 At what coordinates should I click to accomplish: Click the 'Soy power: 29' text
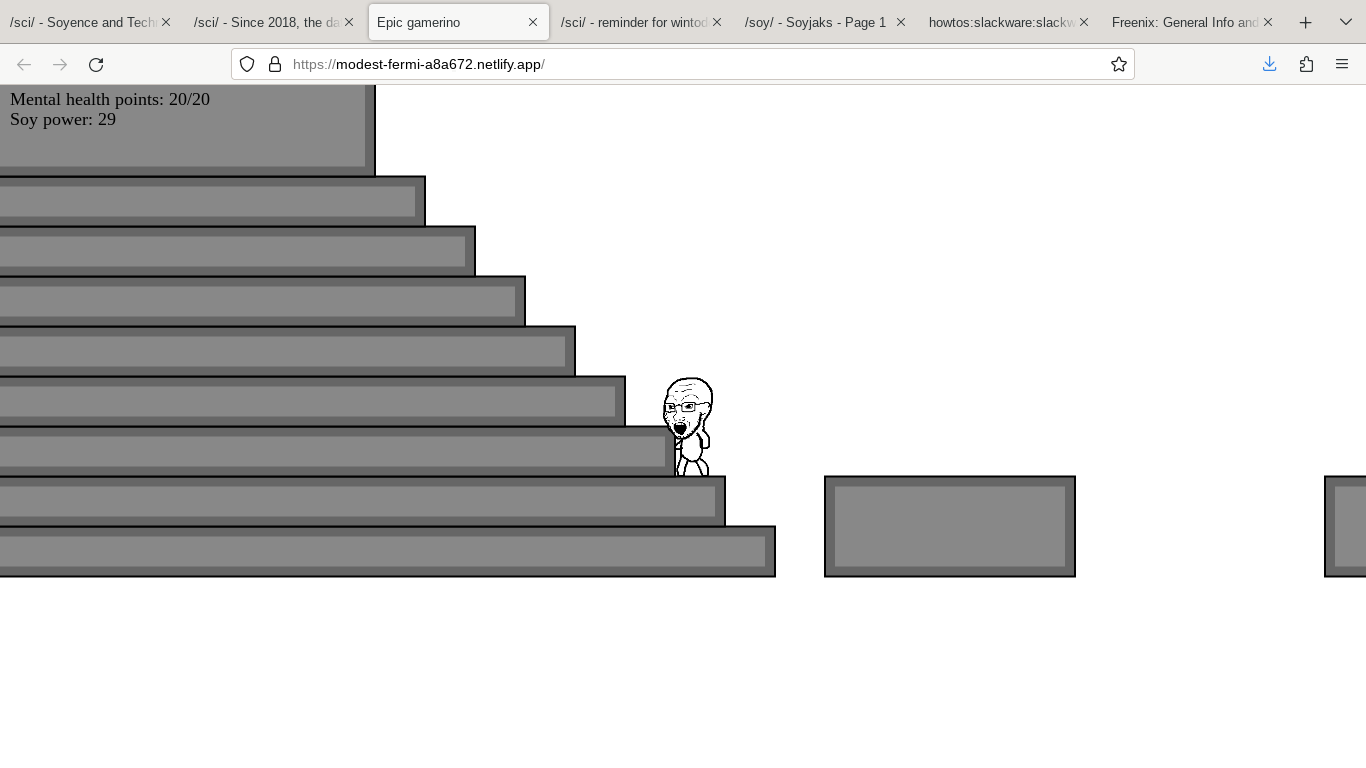63,119
